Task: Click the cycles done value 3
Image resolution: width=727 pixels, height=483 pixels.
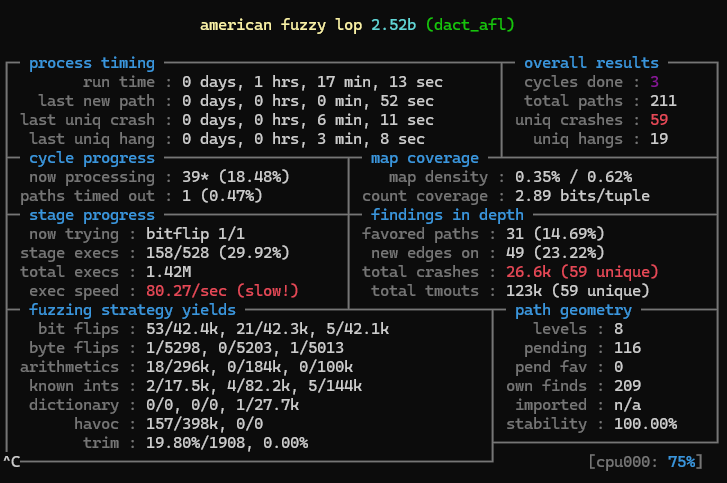Action: click(x=654, y=82)
